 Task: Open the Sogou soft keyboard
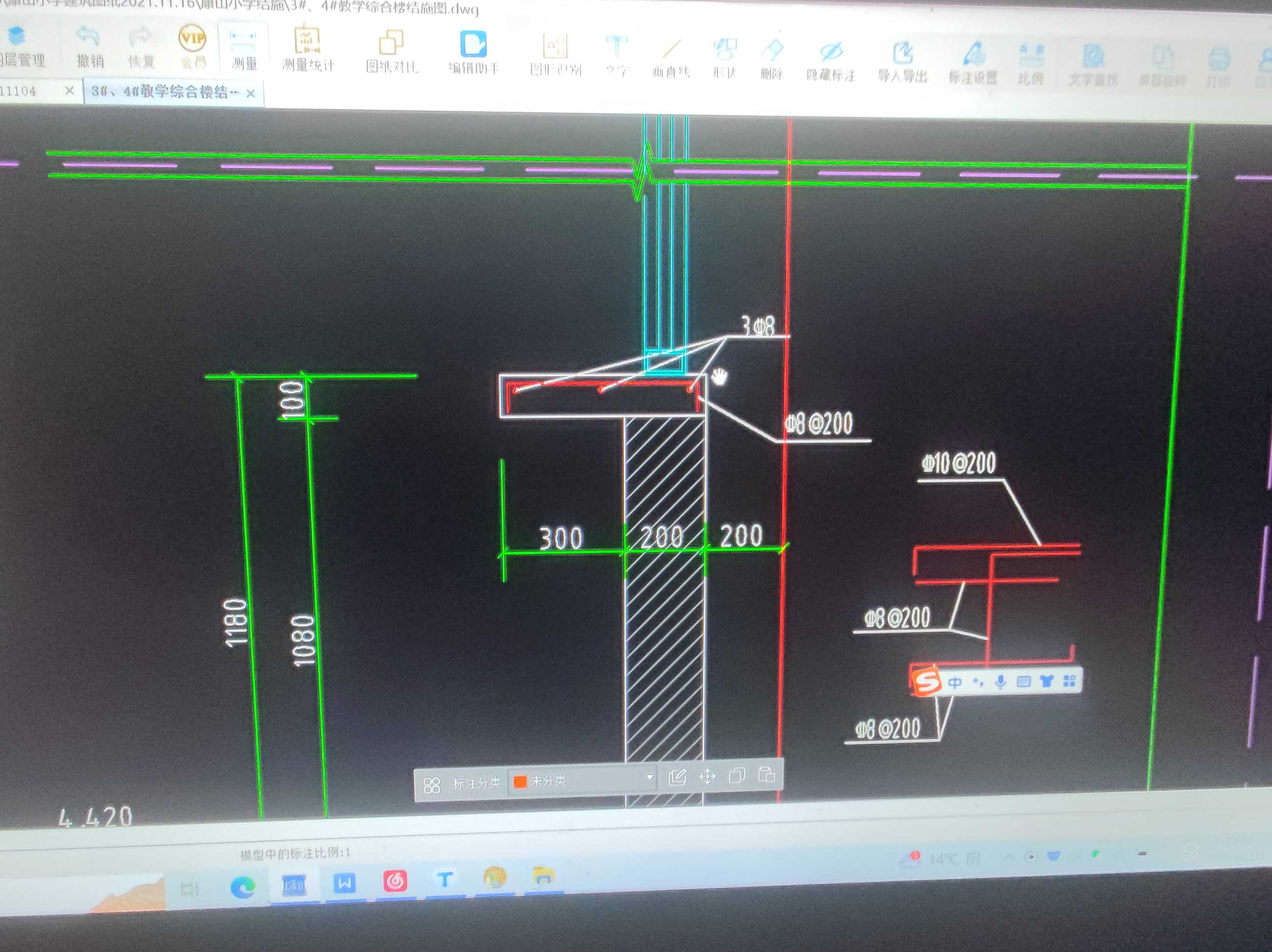1024,682
